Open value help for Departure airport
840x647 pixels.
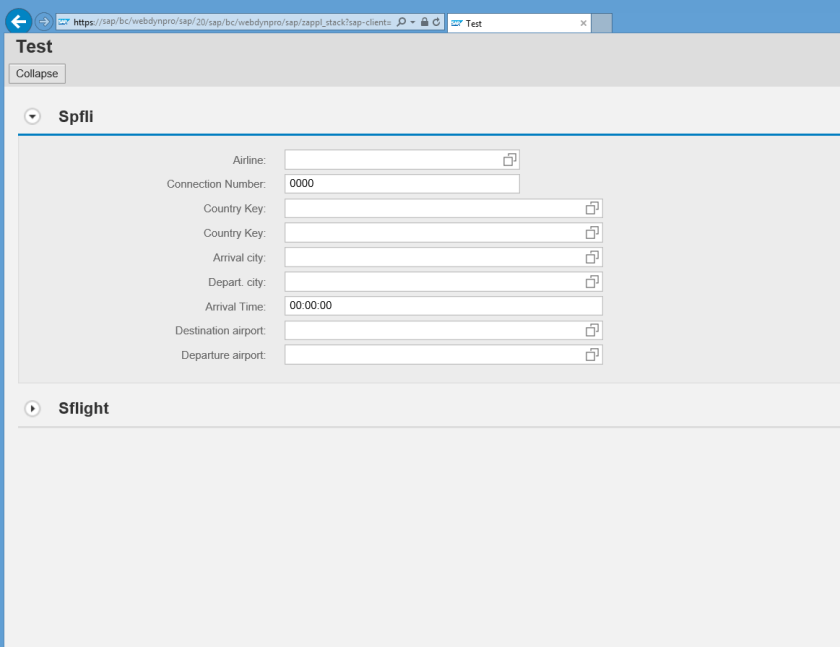click(592, 355)
